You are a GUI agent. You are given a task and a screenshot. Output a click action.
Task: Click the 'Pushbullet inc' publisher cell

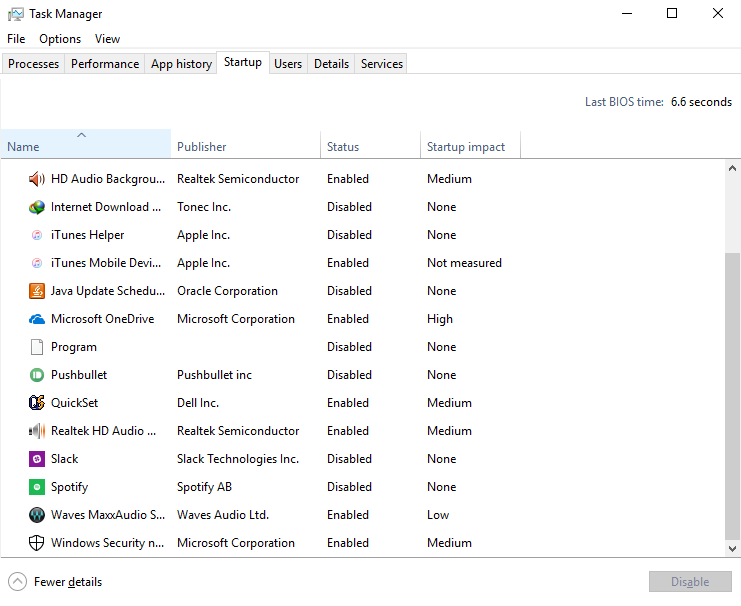click(215, 375)
